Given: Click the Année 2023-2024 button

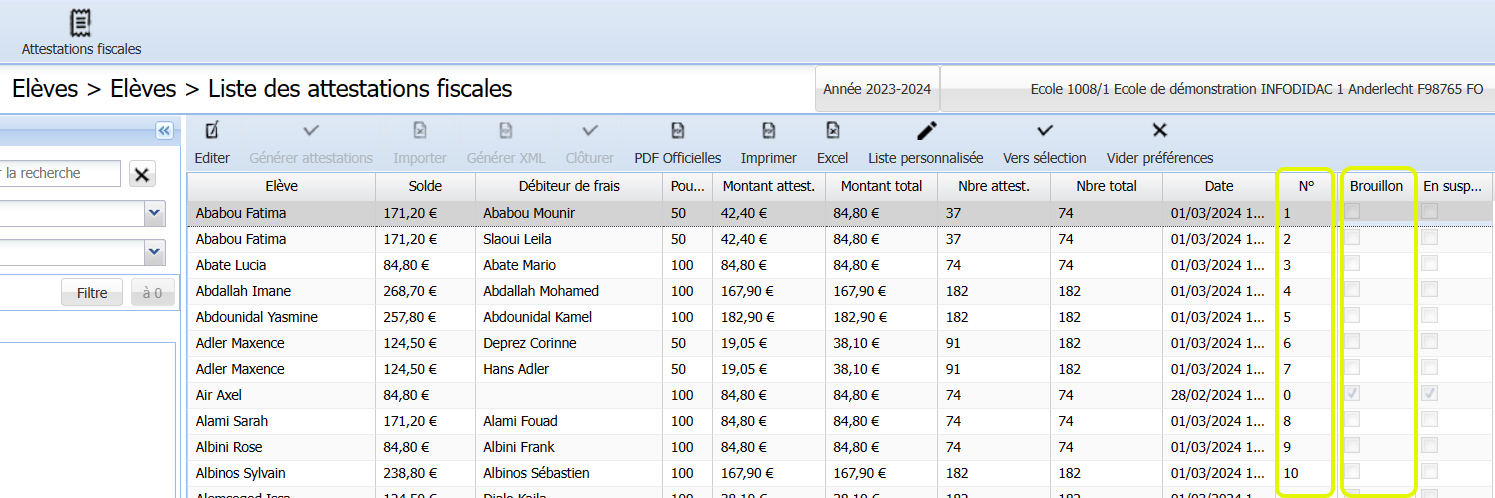Looking at the screenshot, I should (876, 89).
